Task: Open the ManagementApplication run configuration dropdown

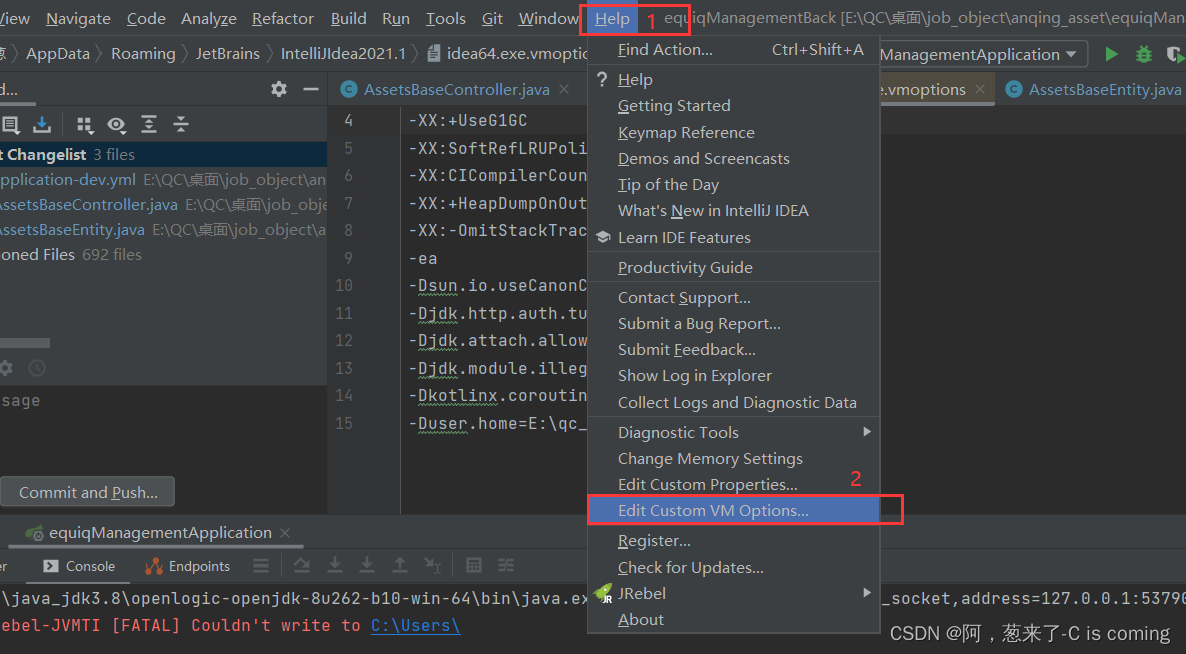Action: [x=982, y=54]
